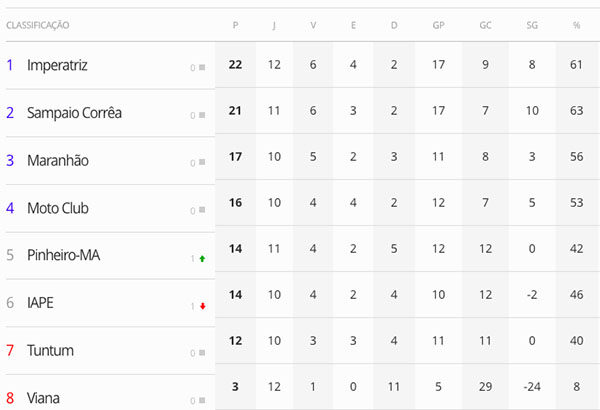Click the gray square indicator next to Moto Club
Image resolution: width=600 pixels, height=410 pixels.
(202, 210)
